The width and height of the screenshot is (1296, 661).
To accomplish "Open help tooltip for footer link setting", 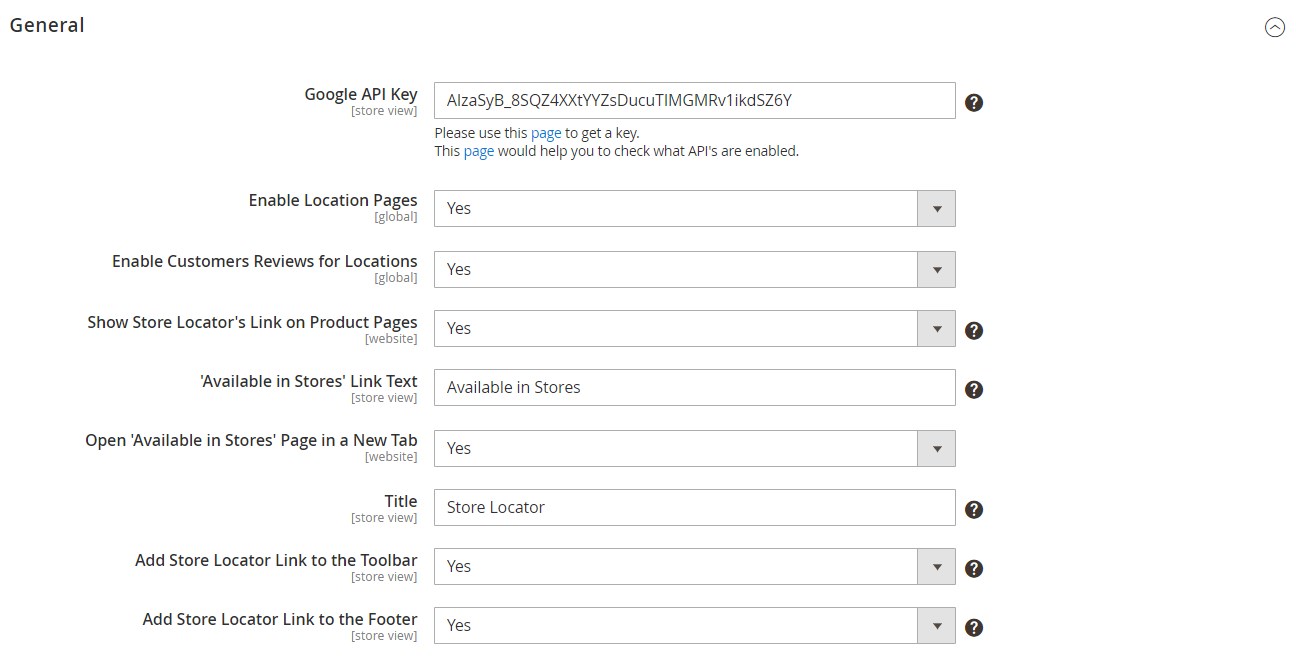I will coord(973,626).
